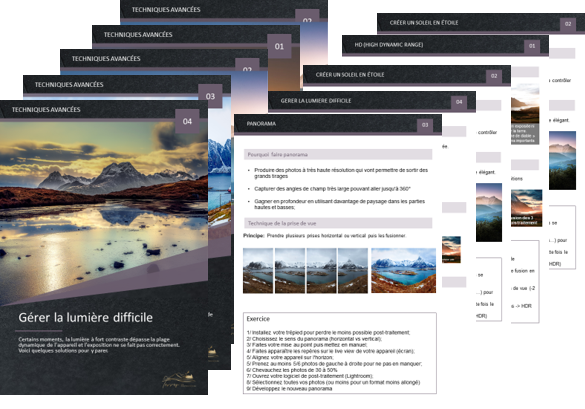Click the 01 badge on Techniques Avancées slide
Screen dimensions: 585x409
coord(279,46)
